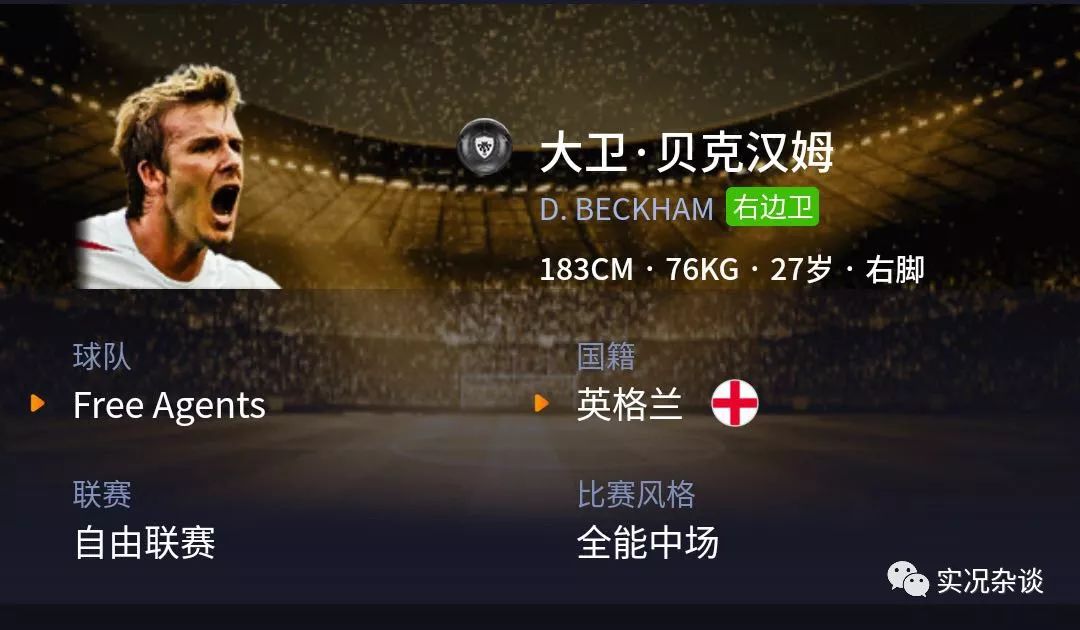
Task: Click the D. BECKHAM English name text
Action: (x=627, y=209)
